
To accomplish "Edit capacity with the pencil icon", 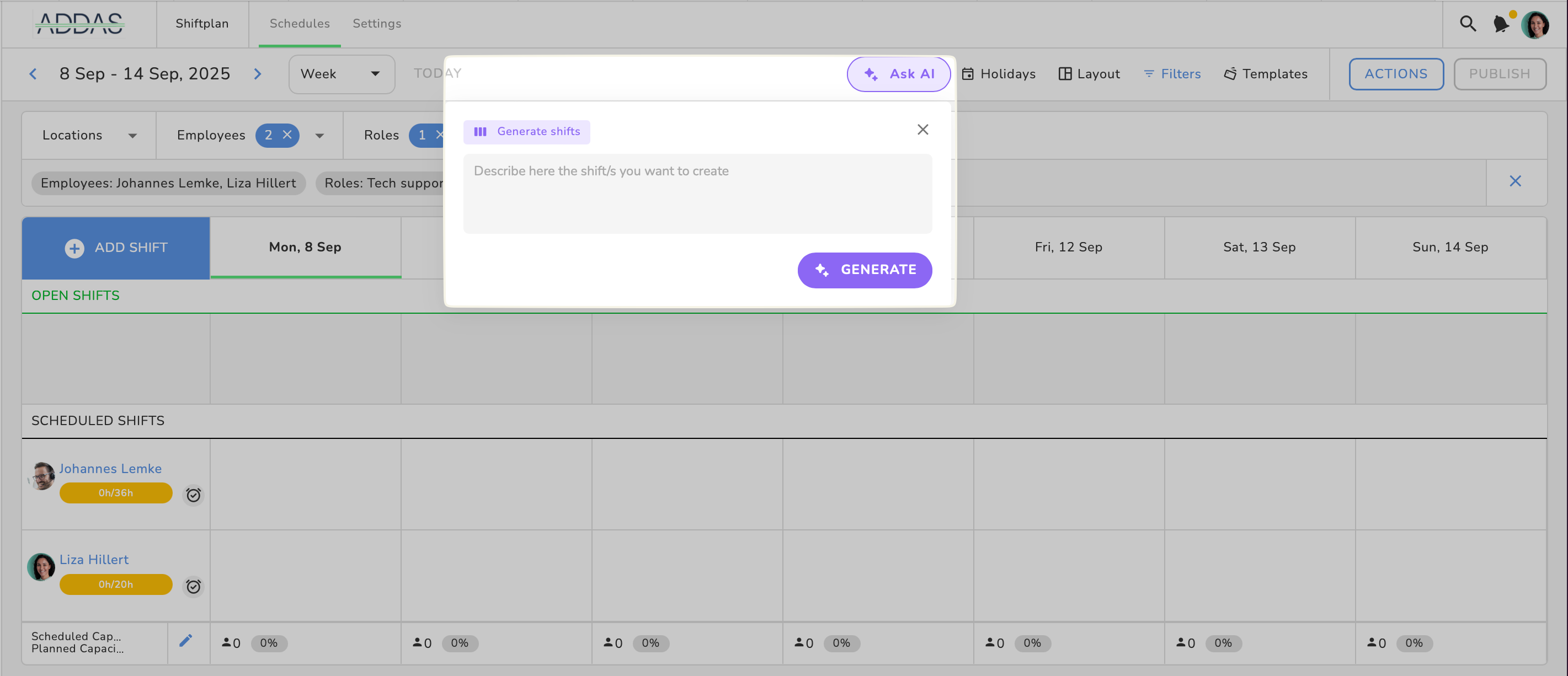I will (185, 640).
